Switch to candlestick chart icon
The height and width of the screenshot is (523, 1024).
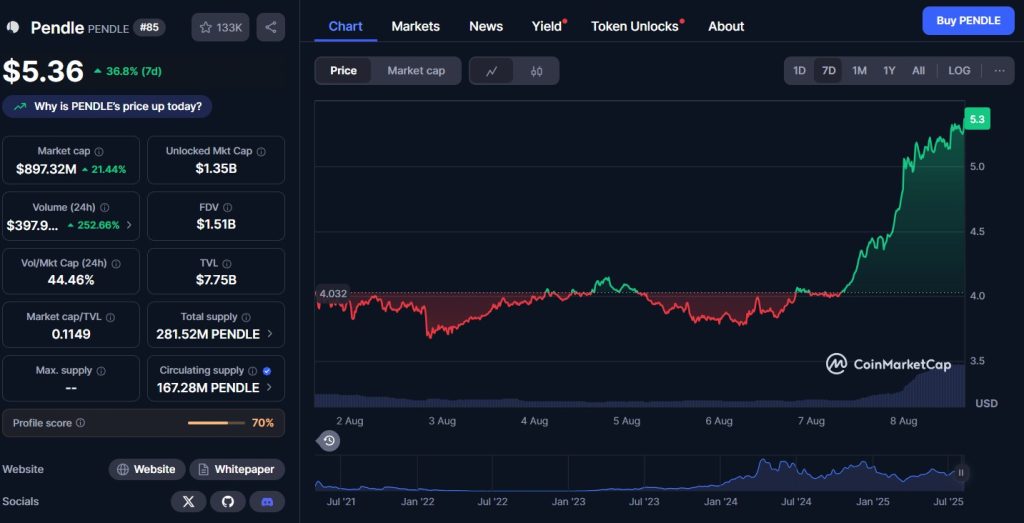coord(536,71)
